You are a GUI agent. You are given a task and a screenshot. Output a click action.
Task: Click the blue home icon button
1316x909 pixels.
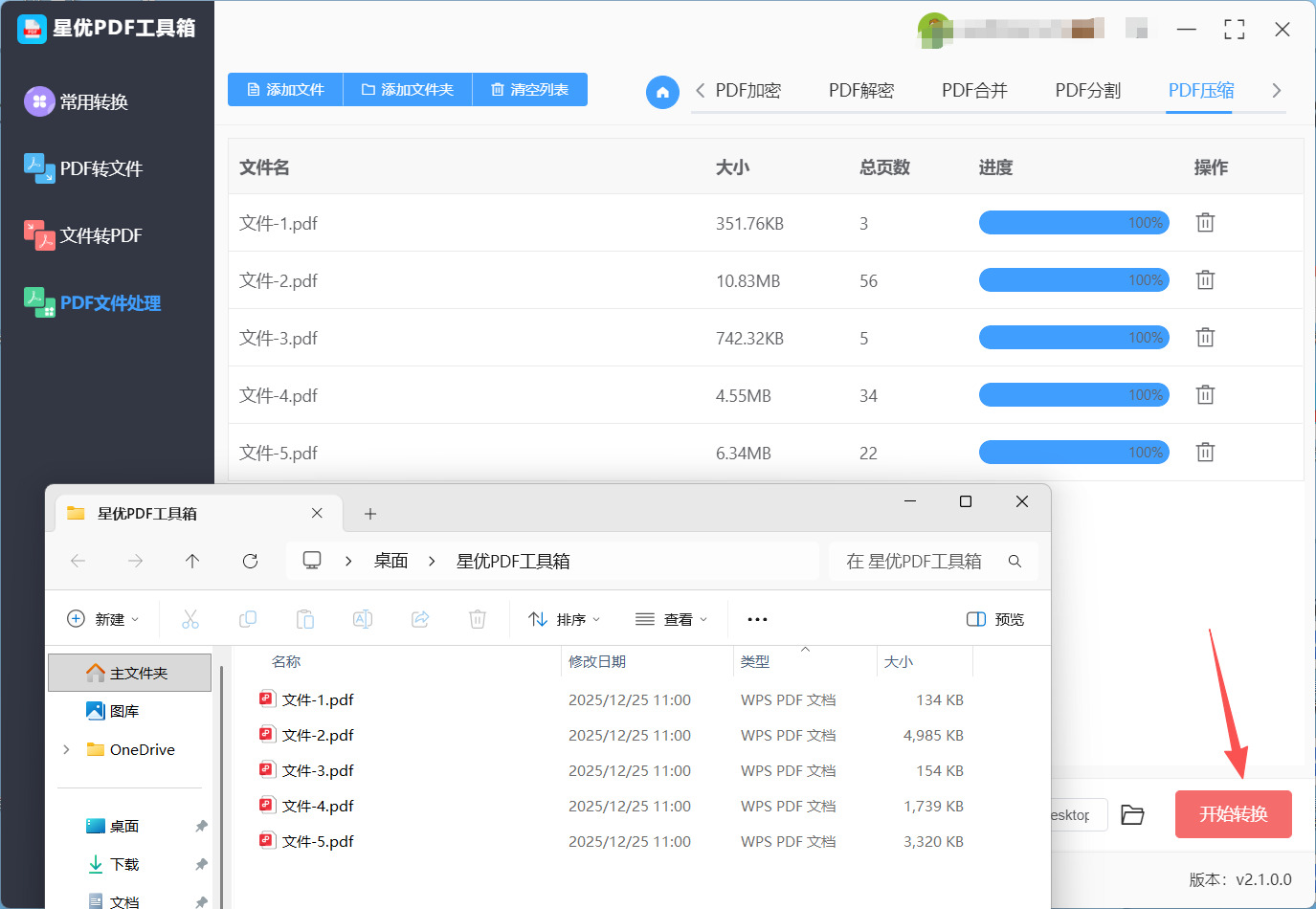tap(662, 92)
